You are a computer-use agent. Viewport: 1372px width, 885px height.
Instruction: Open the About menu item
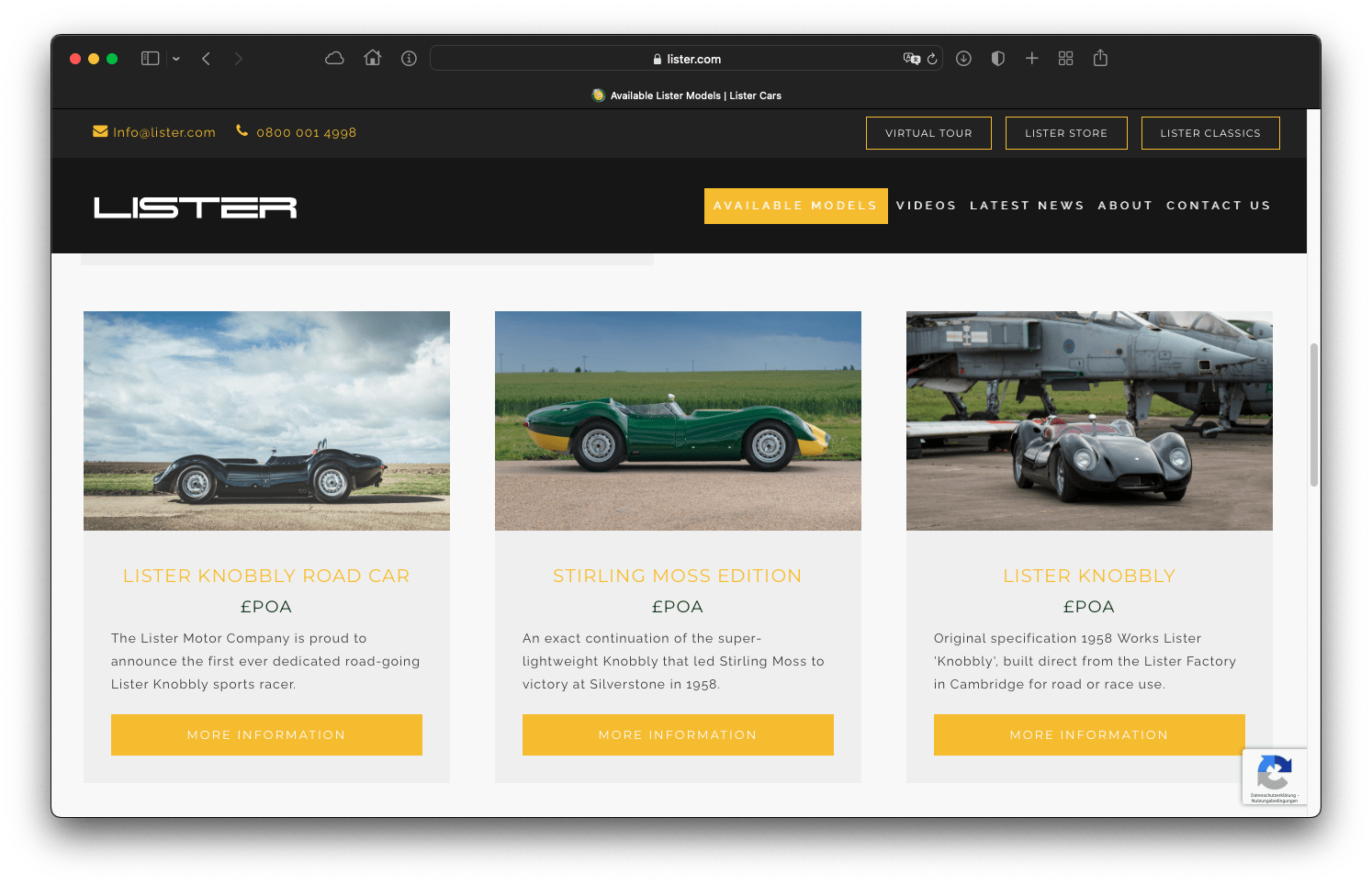tap(1125, 206)
